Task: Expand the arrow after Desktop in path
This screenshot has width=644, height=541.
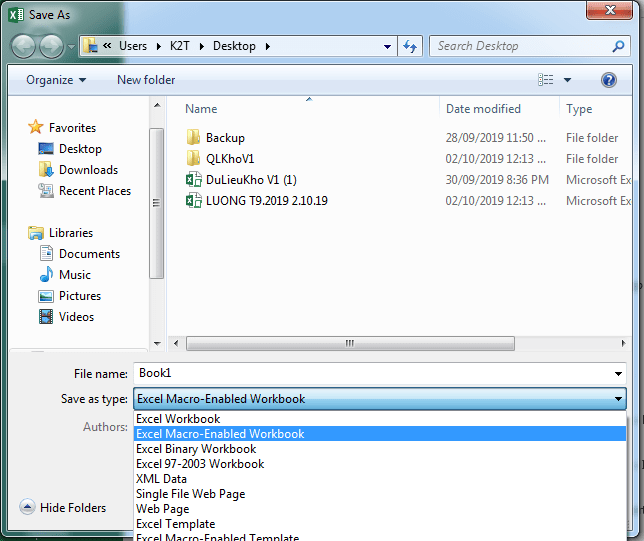Action: 268,46
